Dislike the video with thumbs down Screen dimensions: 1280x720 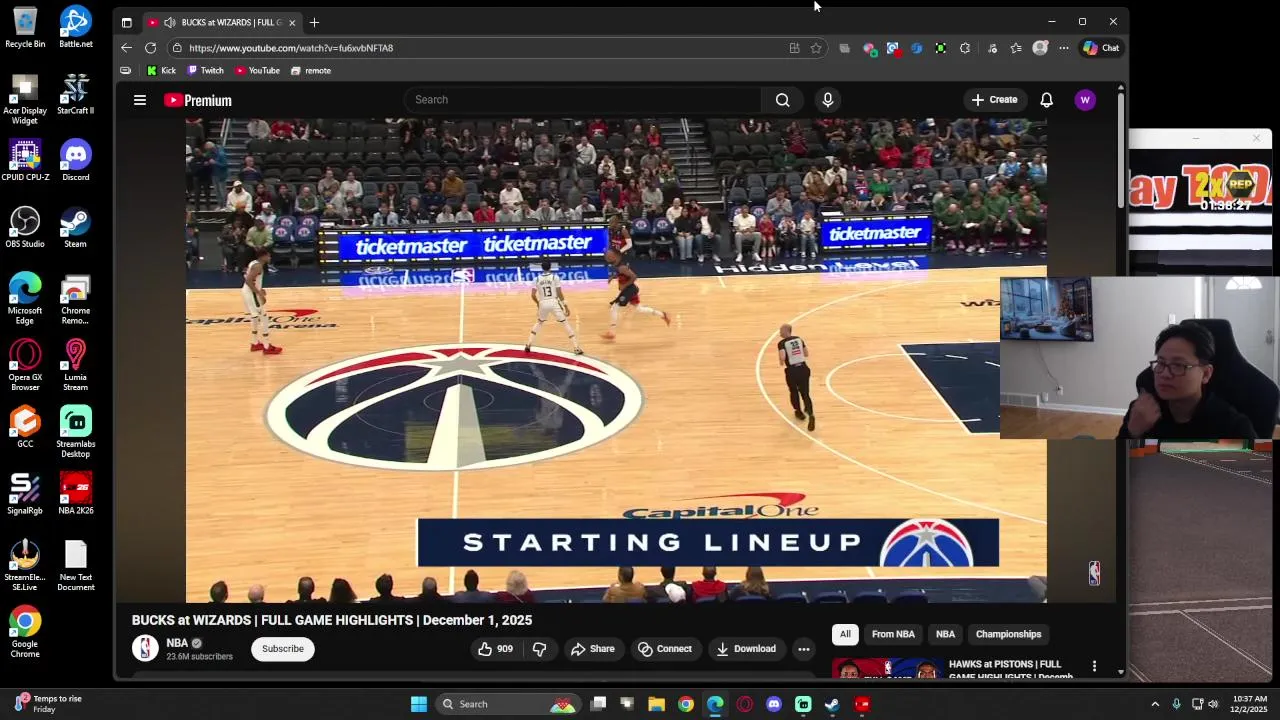(x=539, y=649)
